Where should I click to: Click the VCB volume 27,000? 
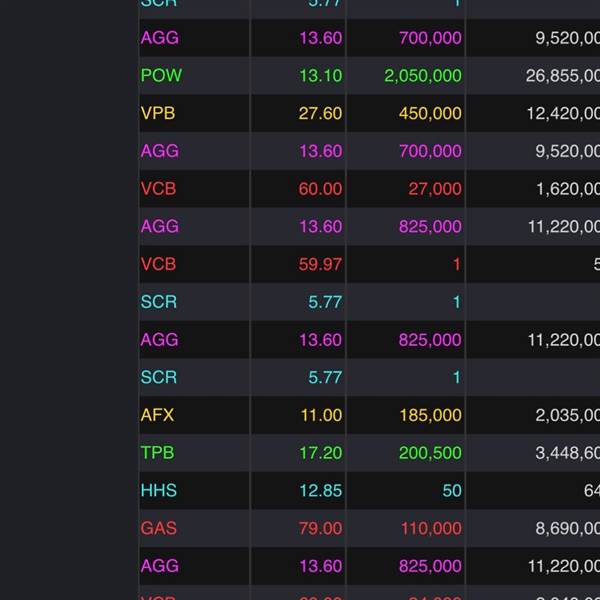click(x=435, y=188)
